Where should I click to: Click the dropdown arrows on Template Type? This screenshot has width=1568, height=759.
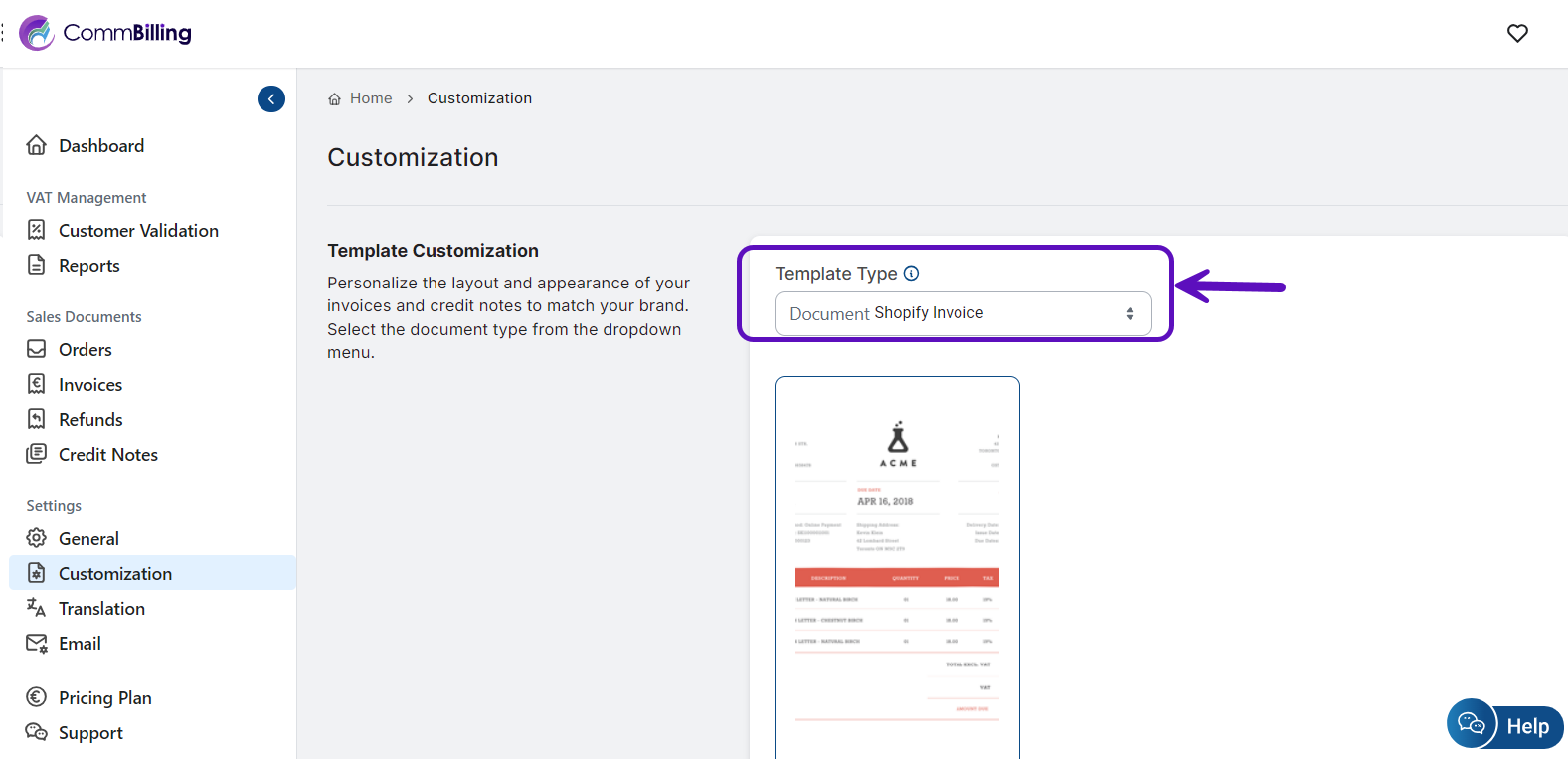(x=1130, y=313)
